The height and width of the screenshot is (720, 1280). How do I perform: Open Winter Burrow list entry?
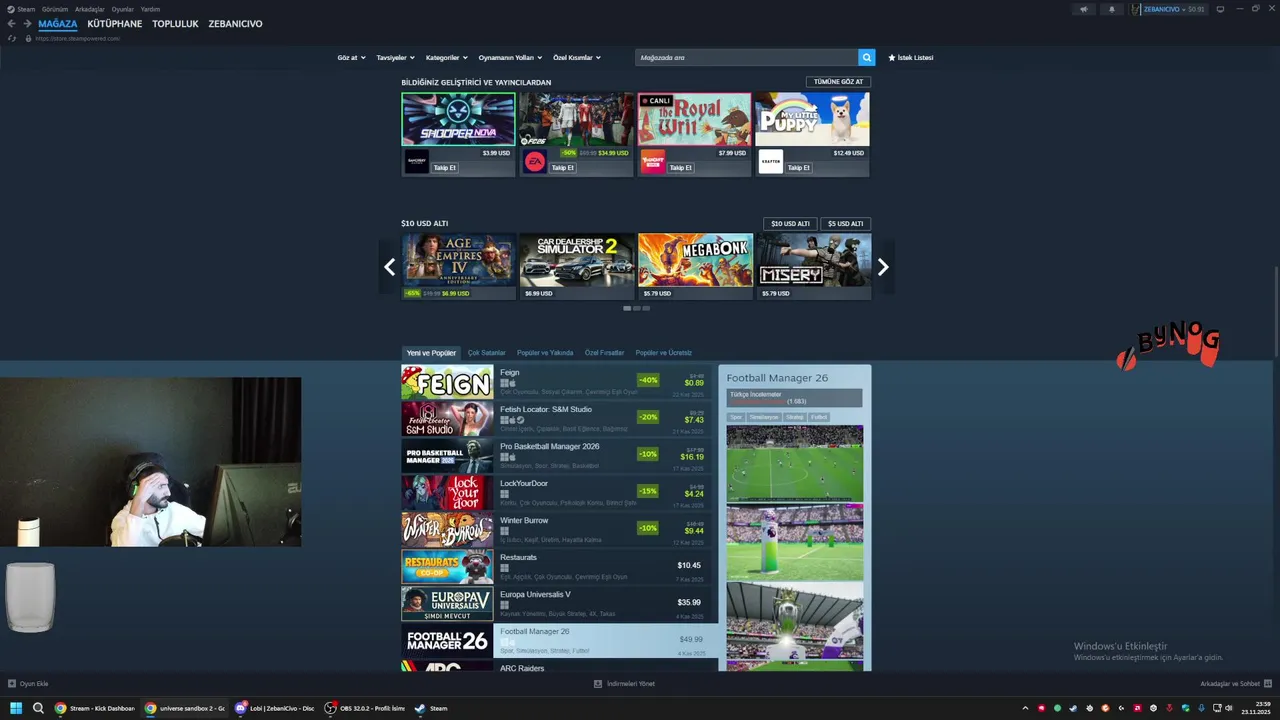(x=556, y=530)
